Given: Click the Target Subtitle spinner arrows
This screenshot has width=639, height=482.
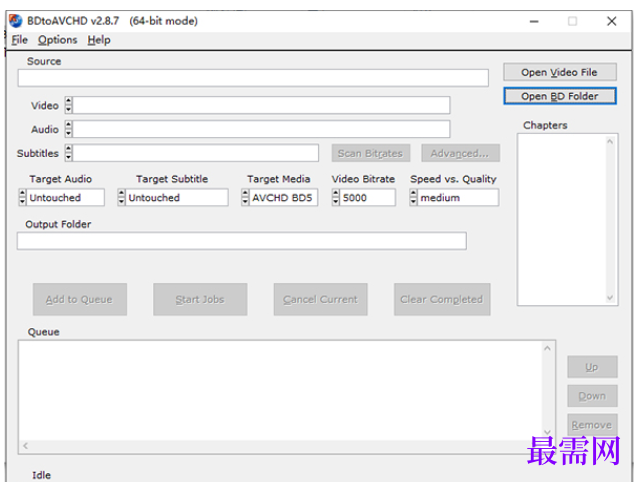Looking at the screenshot, I should (121, 197).
